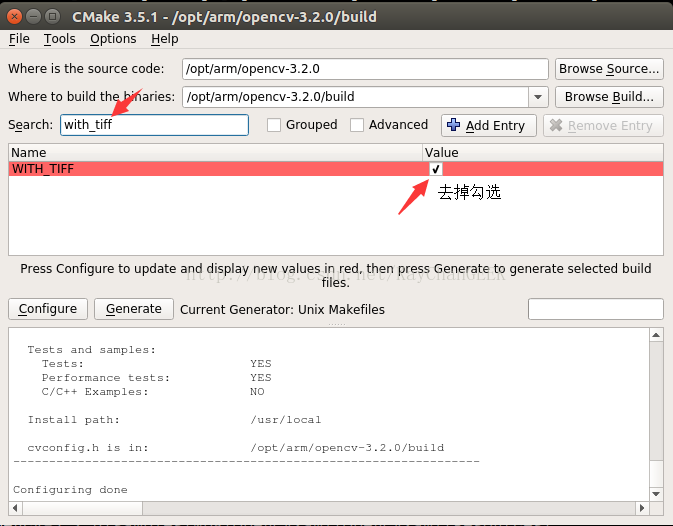Screen dimensions: 673x526
Task: Click the output log scroll left arrow
Action: pyautogui.click(x=15, y=508)
